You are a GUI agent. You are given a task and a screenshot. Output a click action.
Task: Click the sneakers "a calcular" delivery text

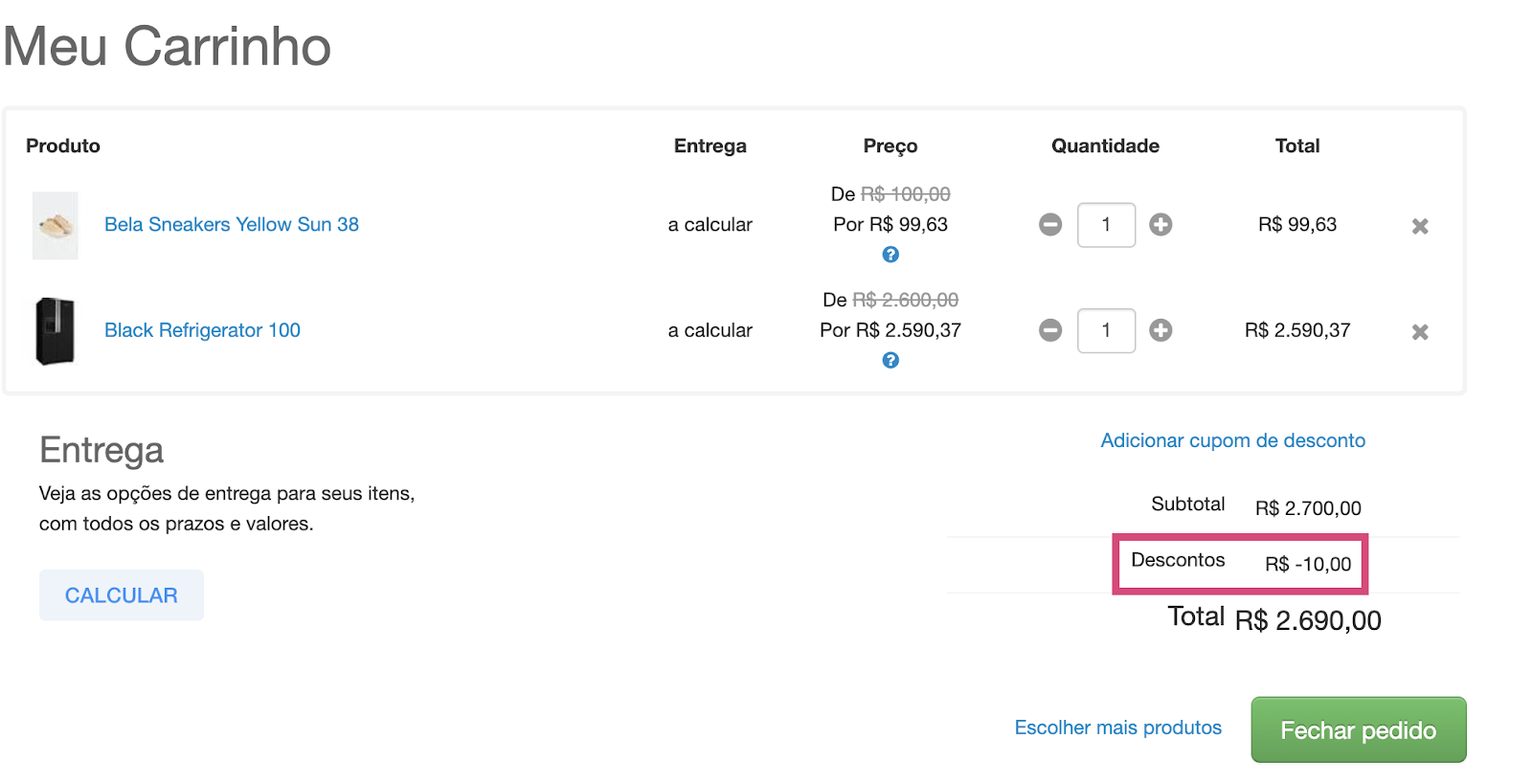(710, 225)
